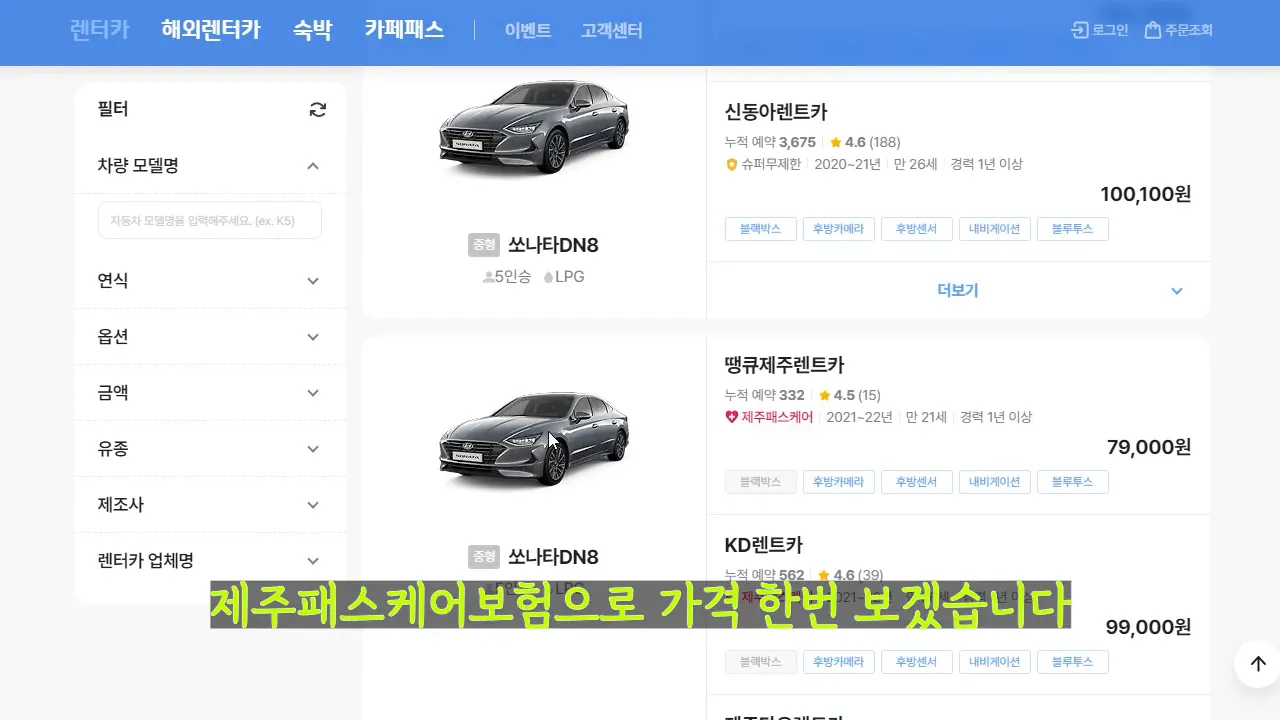Expand 더보기 to show more rental companies

[958, 290]
